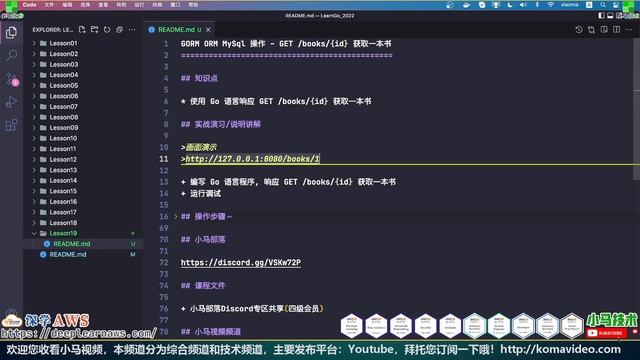This screenshot has width=640, height=360.
Task: Click the history icon in editor toolbar
Action: pos(579,30)
